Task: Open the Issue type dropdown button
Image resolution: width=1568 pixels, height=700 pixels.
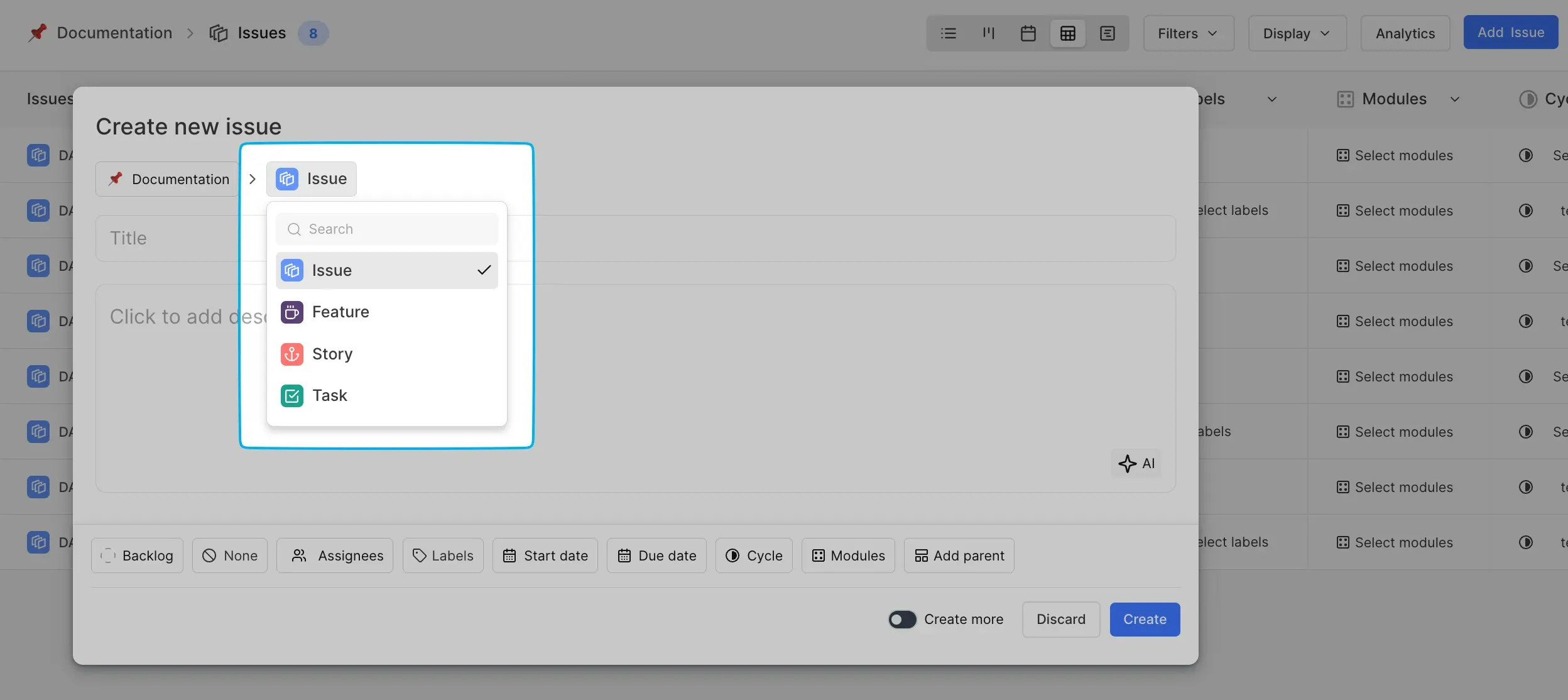Action: (312, 179)
